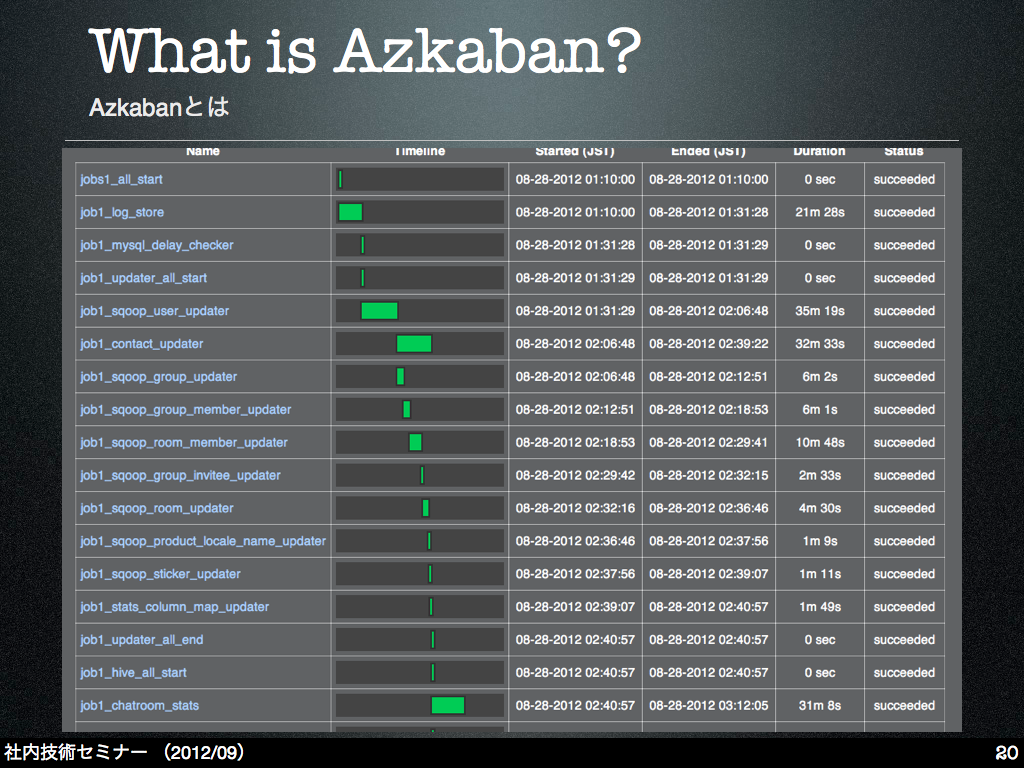Screen dimensions: 1024x768
Task: Click the green timeline bar for job1_contact_updater
Action: tap(414, 344)
